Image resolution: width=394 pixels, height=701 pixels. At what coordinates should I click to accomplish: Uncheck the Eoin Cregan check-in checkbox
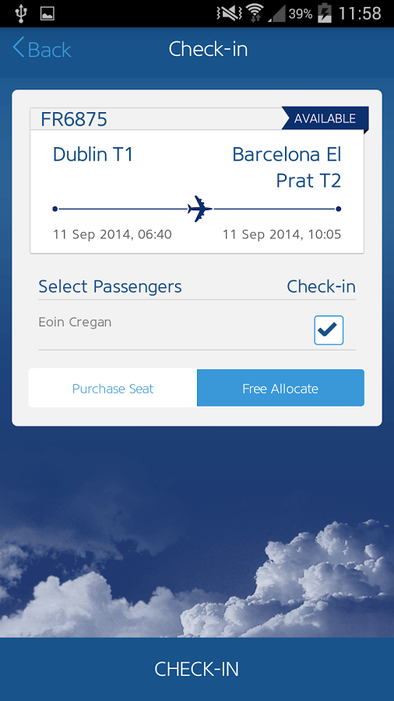pos(329,330)
